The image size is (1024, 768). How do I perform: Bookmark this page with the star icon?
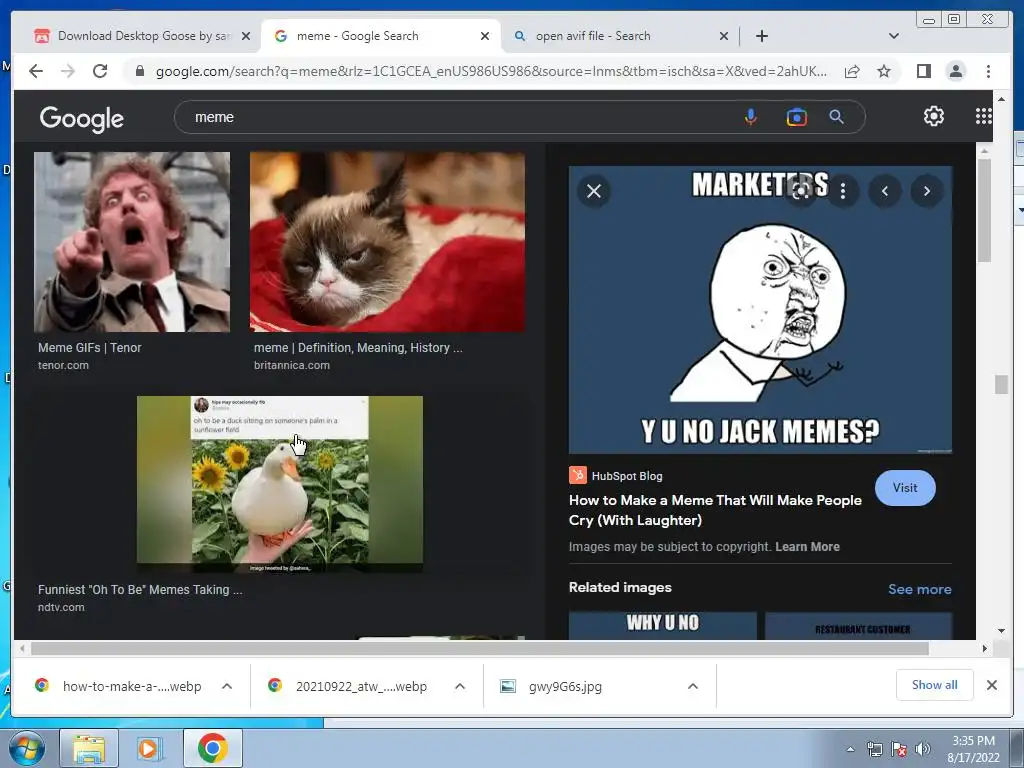(884, 71)
